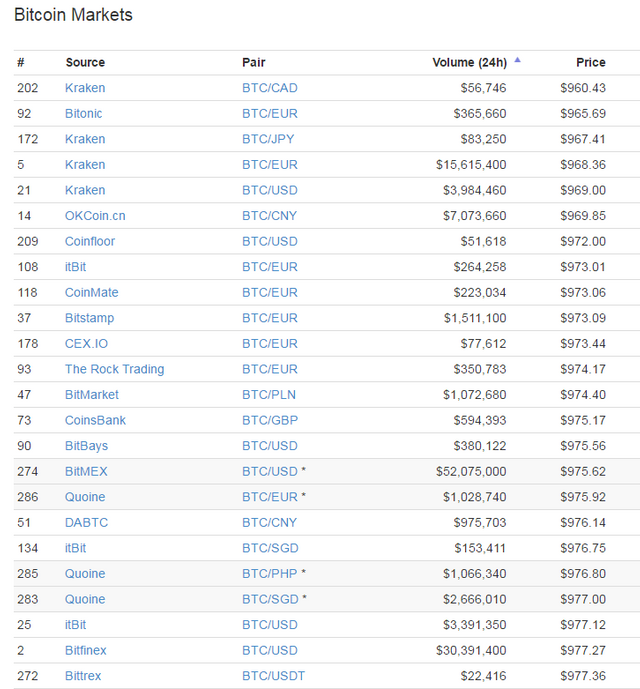The height and width of the screenshot is (689, 640).
Task: Click the BTC/PHP pair link
Action: click(269, 573)
